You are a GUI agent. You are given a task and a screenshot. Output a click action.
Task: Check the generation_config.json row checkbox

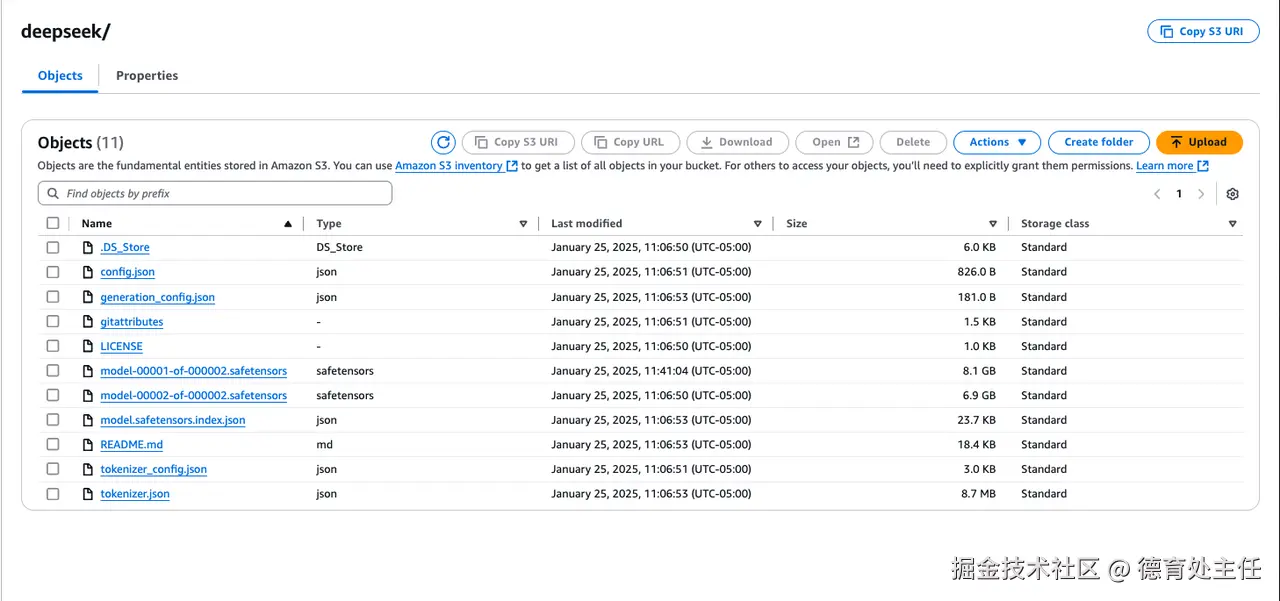53,297
